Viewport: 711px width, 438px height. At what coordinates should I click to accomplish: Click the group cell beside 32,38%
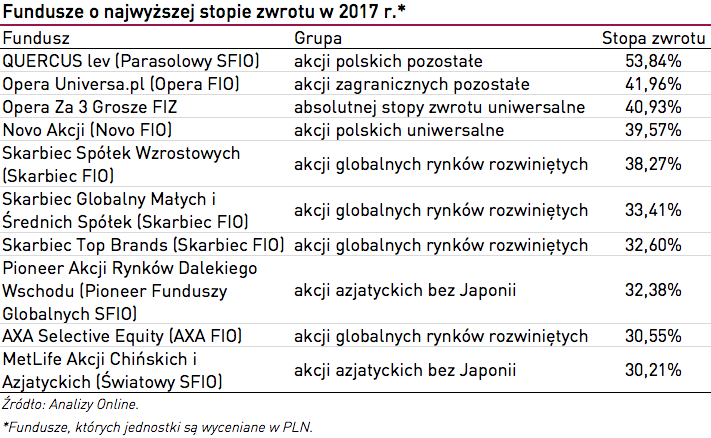(405, 291)
